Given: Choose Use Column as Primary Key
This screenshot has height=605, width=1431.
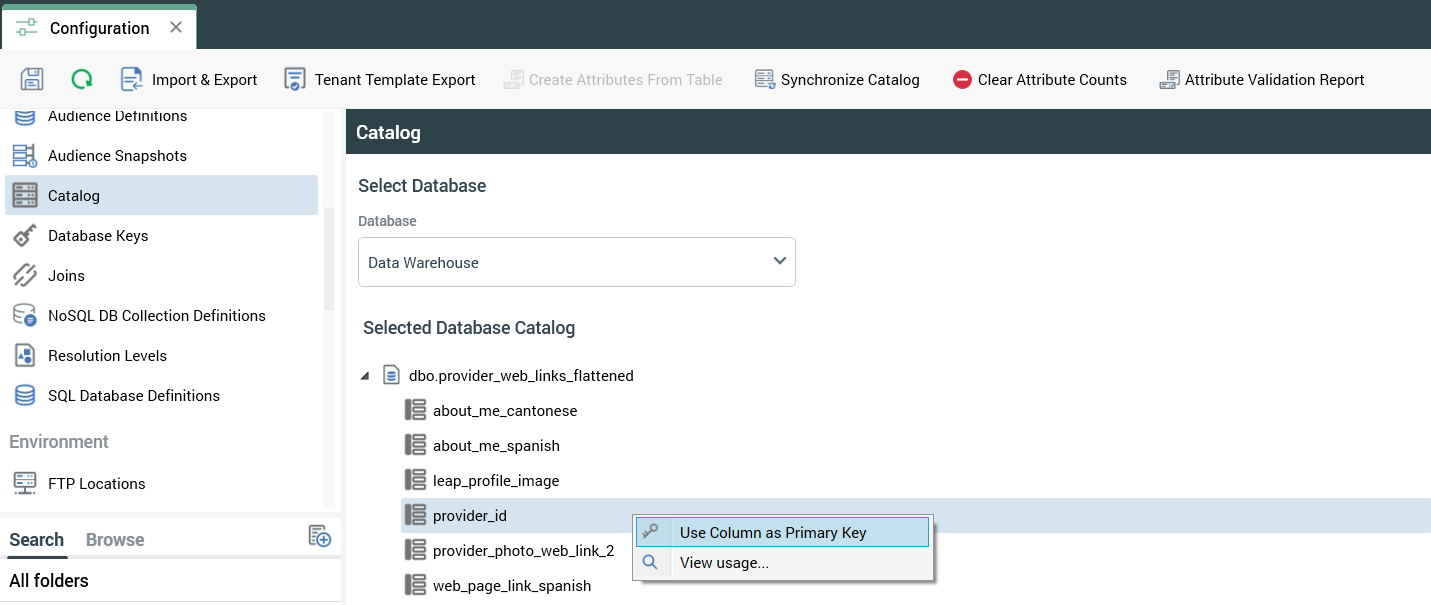Looking at the screenshot, I should click(x=772, y=533).
